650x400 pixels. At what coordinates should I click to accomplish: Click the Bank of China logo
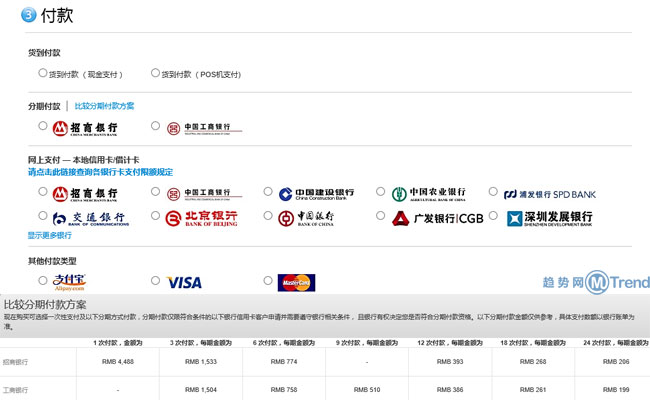(306, 218)
